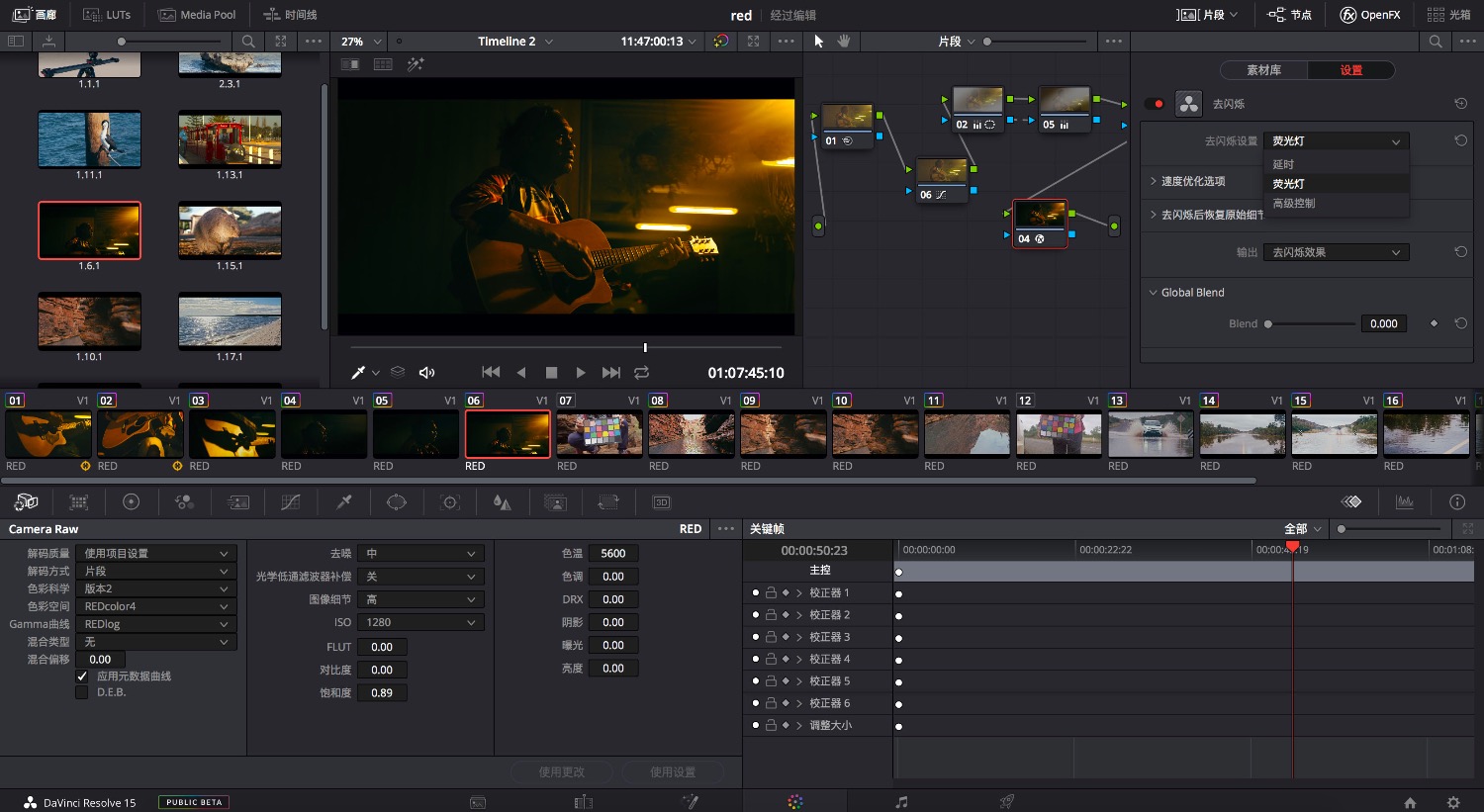Stop viewer playback

pos(551,373)
